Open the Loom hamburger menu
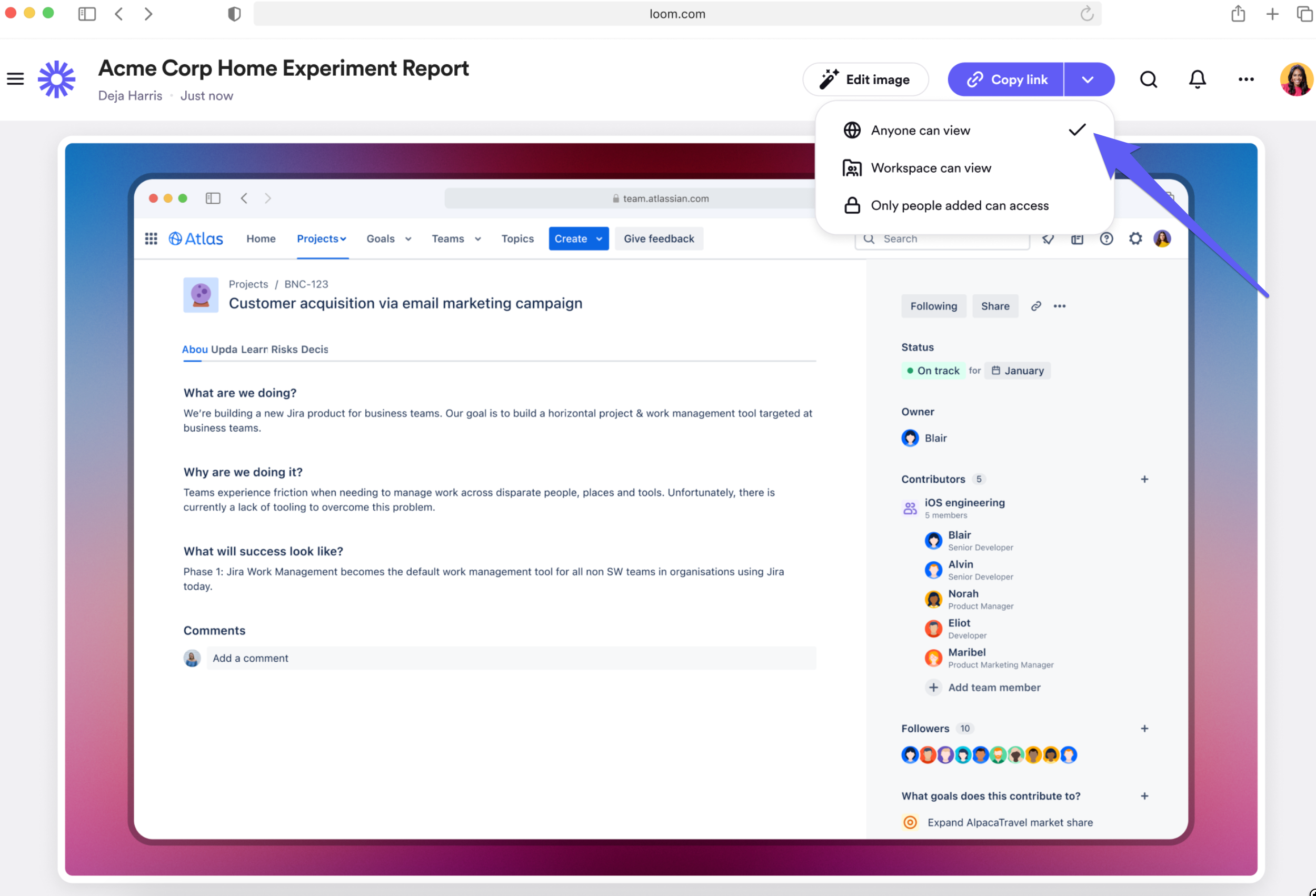Viewport: 1316px width, 896px height. [x=15, y=79]
